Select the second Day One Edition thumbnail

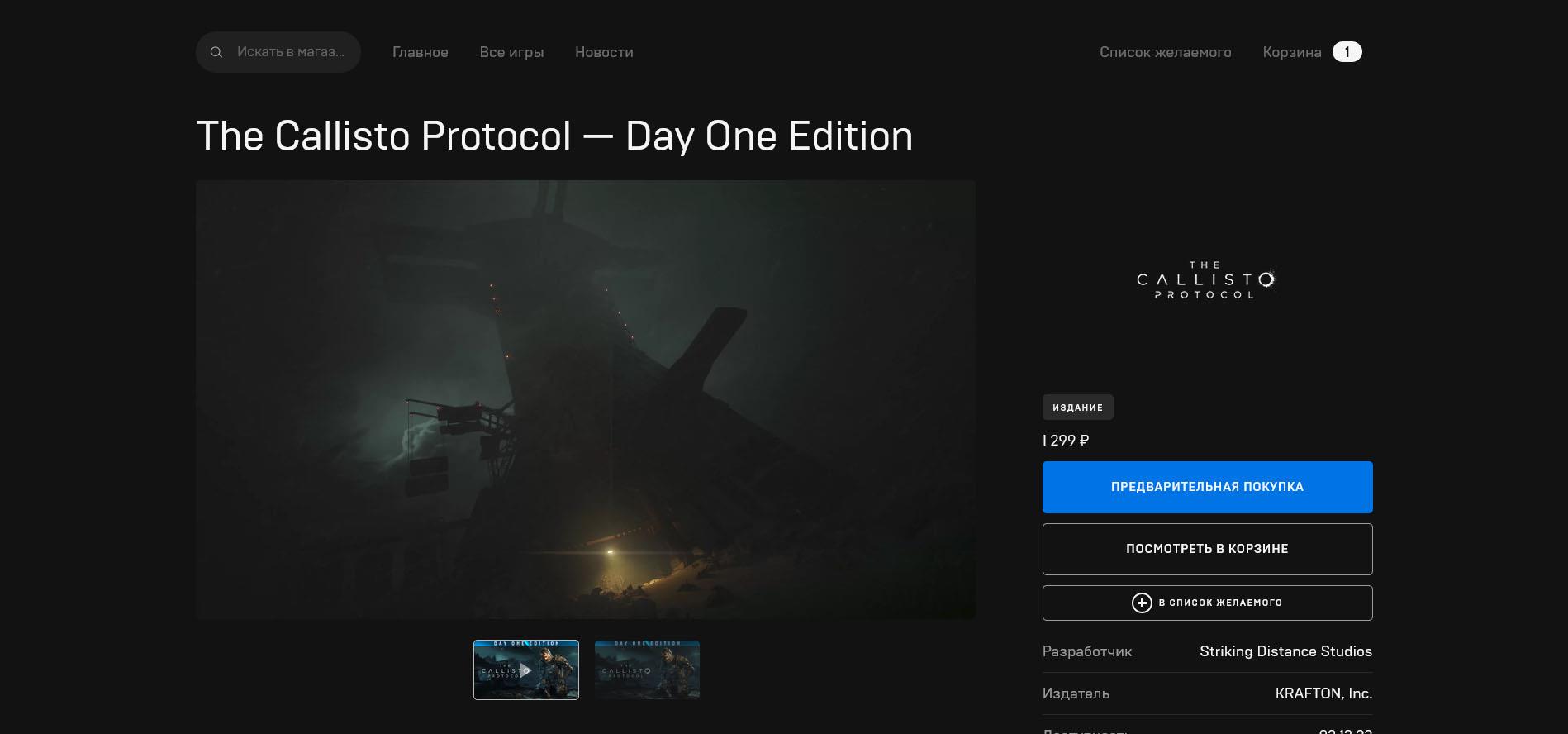647,670
